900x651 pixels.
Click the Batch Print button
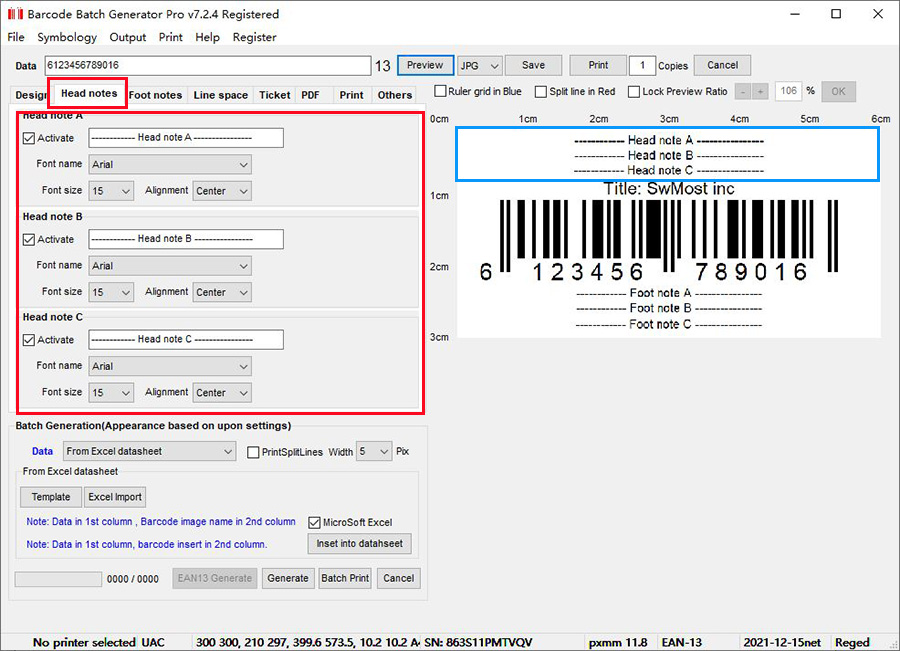[x=345, y=578]
